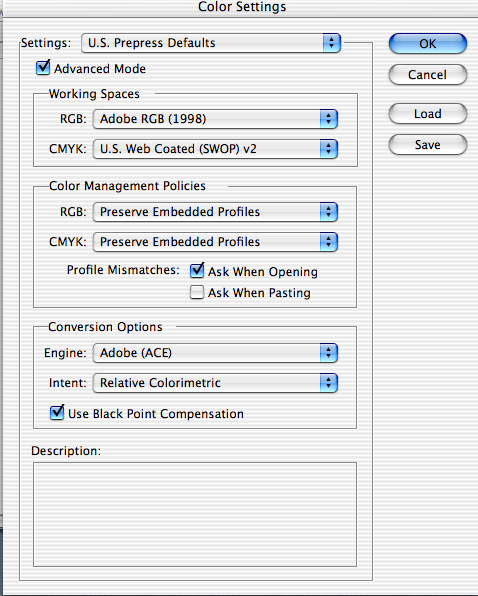478x596 pixels.
Task: Uncheck the Advanced Mode checkbox
Action: 43,68
